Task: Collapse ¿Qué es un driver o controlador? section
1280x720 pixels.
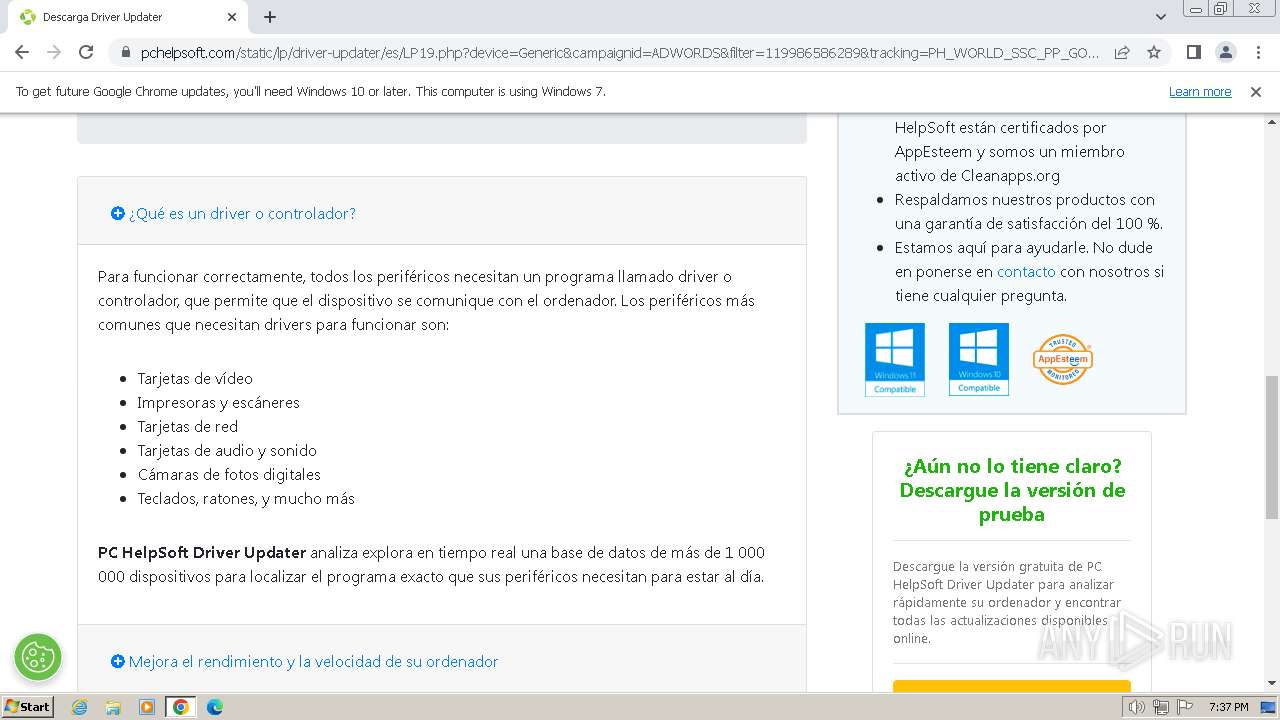Action: [x=233, y=213]
